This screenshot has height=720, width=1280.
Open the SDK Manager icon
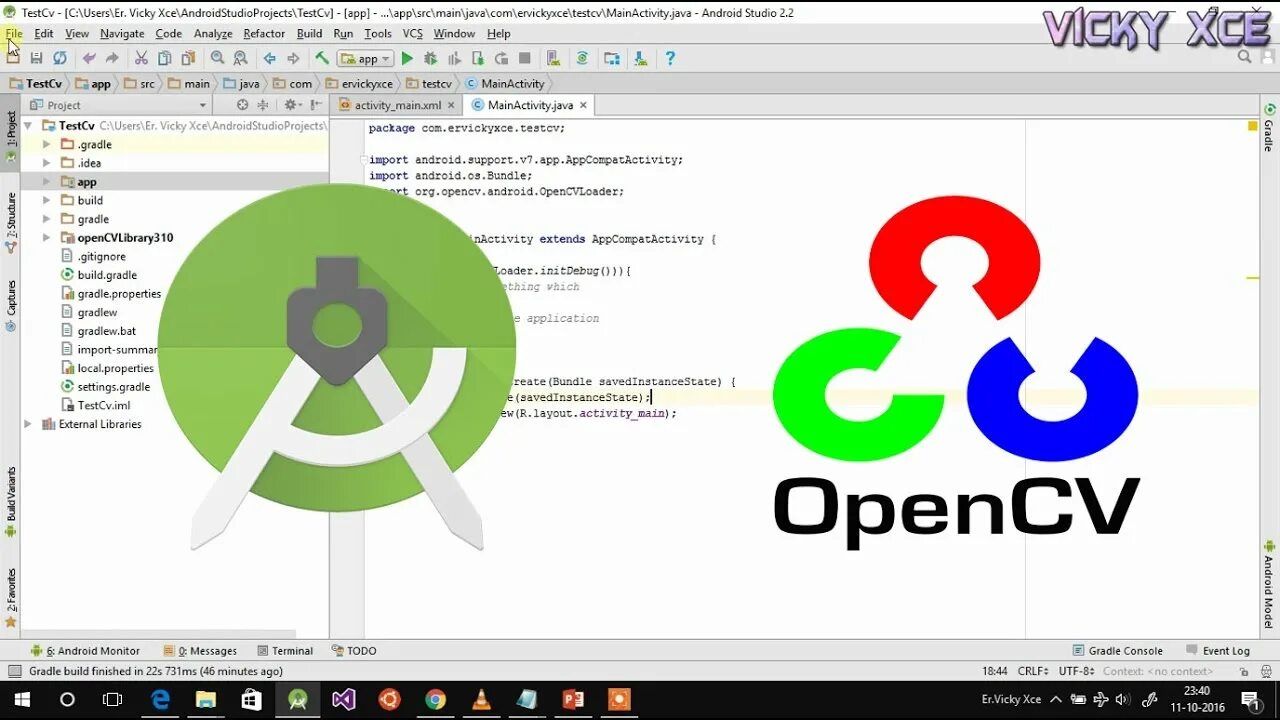[641, 59]
